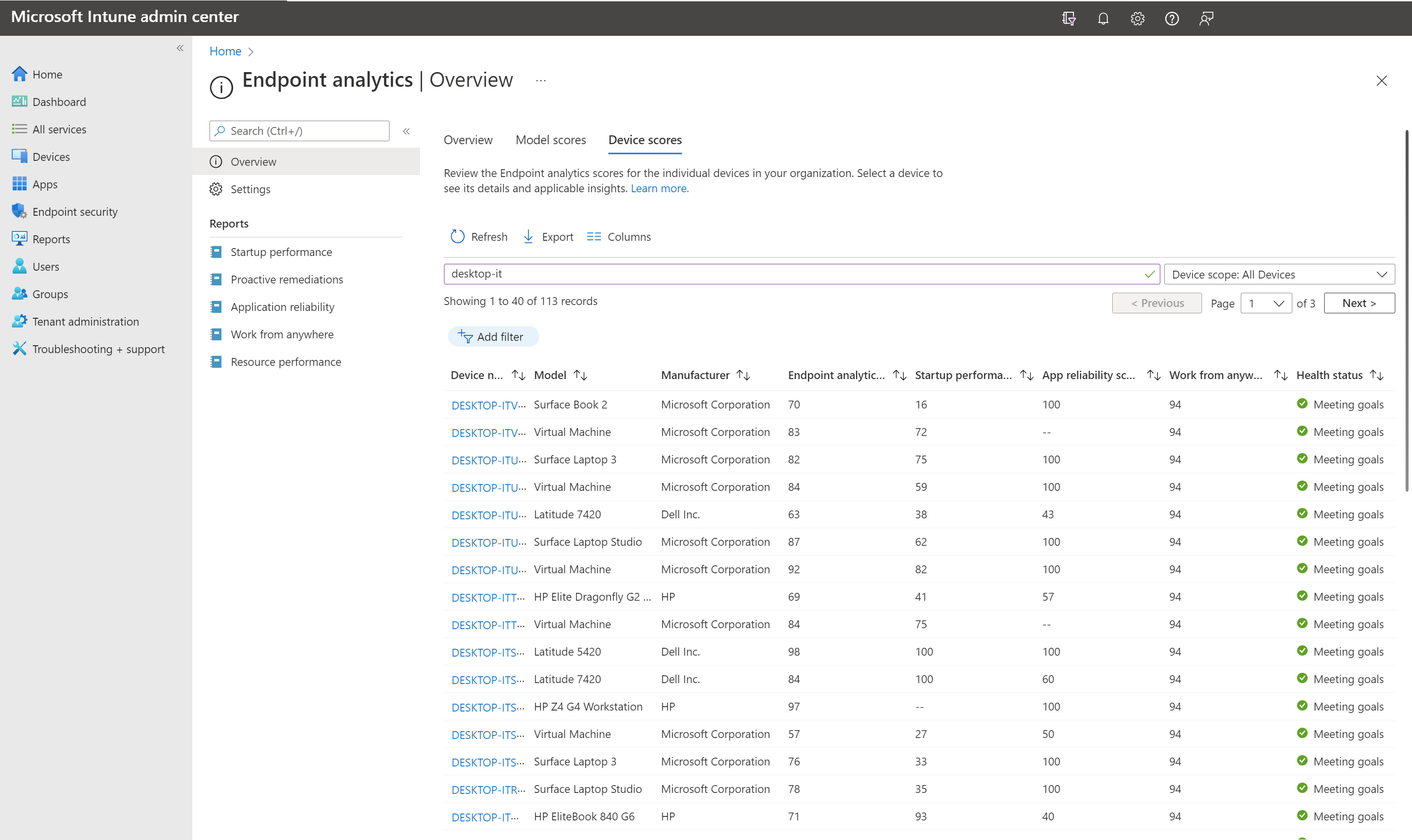Click the vertical scrollbar on the right

coord(1406,311)
